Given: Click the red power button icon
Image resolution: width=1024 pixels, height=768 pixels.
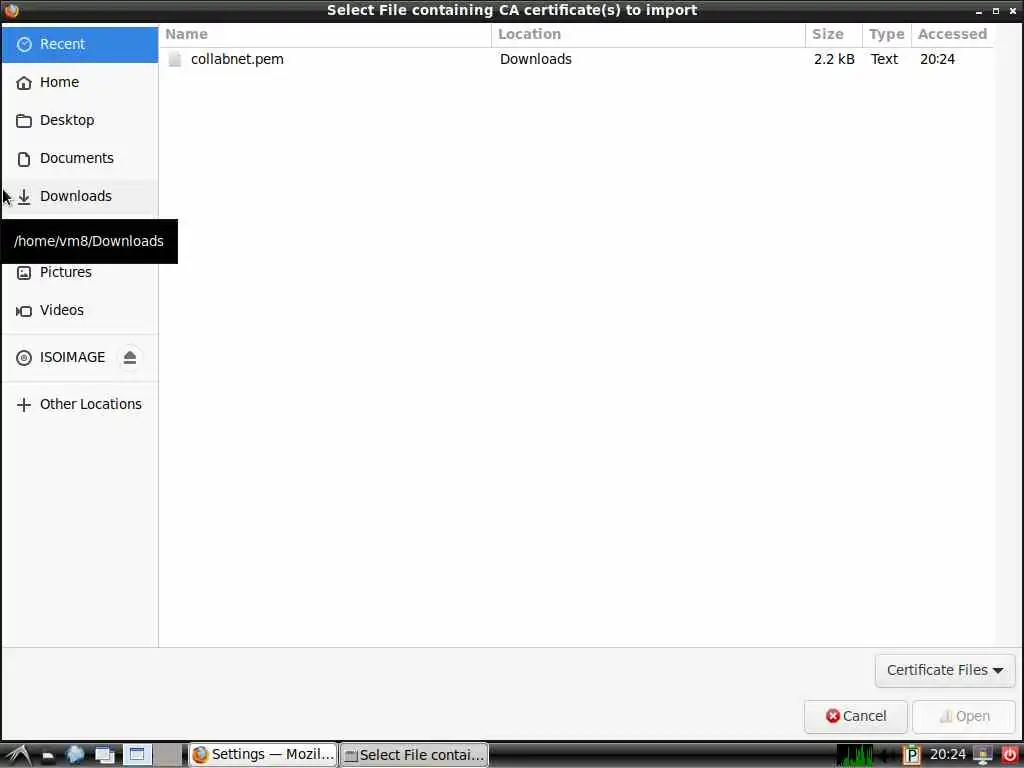Looking at the screenshot, I should [x=1009, y=755].
